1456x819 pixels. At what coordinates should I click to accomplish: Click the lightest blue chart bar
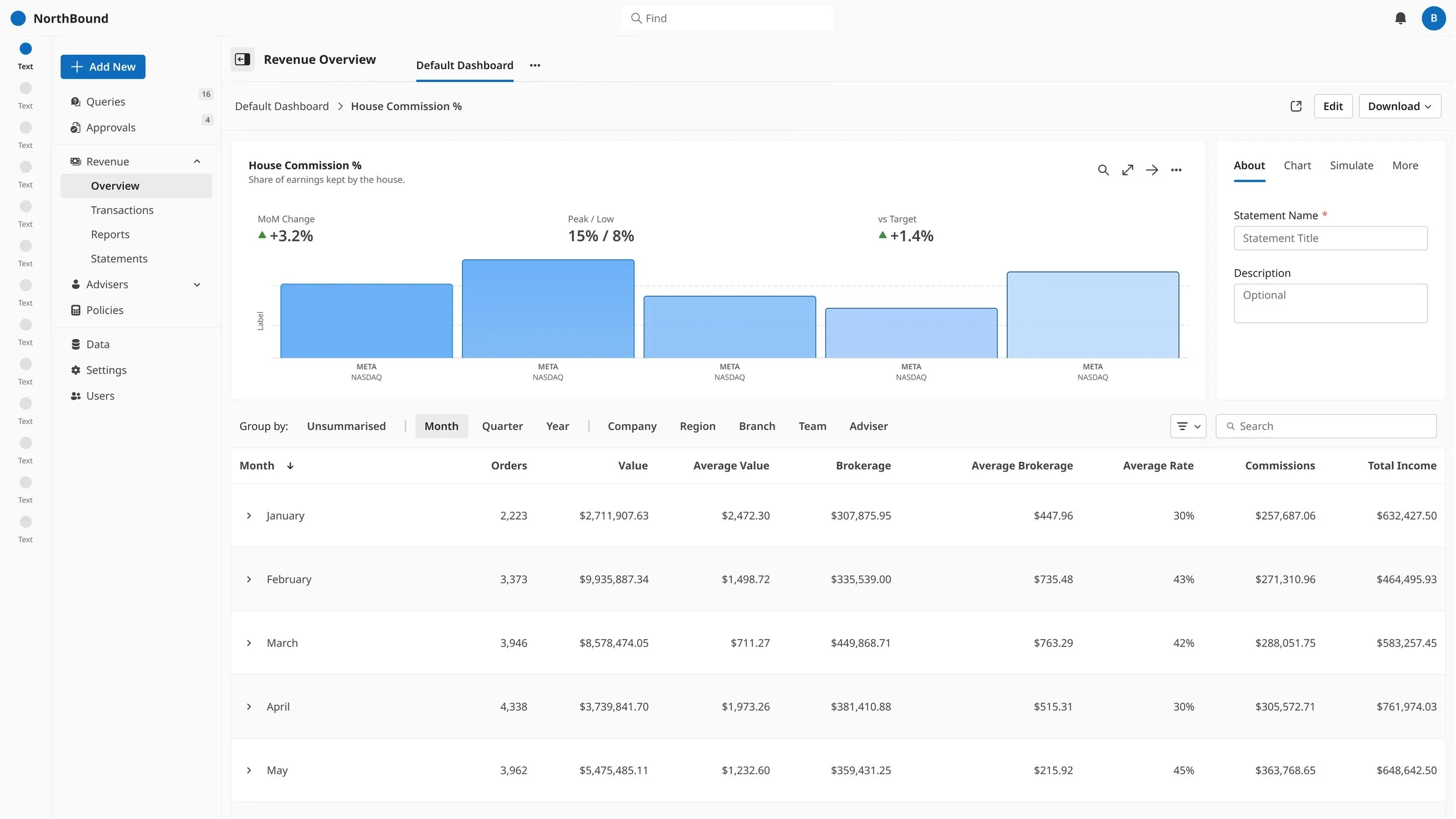(1092, 315)
